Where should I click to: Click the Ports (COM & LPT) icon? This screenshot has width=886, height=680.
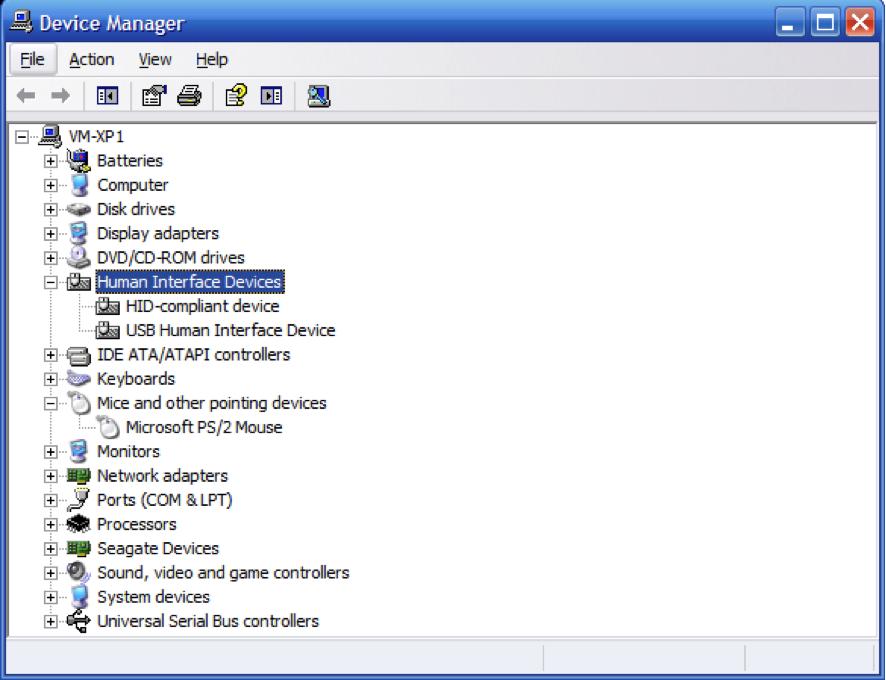(79, 500)
